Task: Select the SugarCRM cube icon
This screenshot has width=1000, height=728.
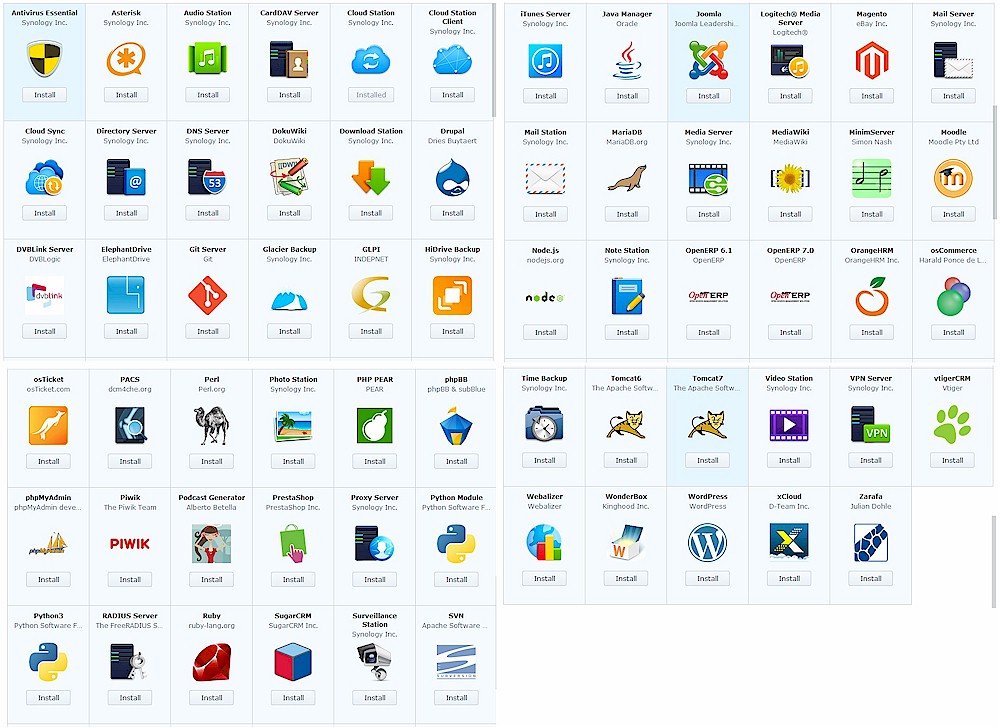Action: (293, 662)
